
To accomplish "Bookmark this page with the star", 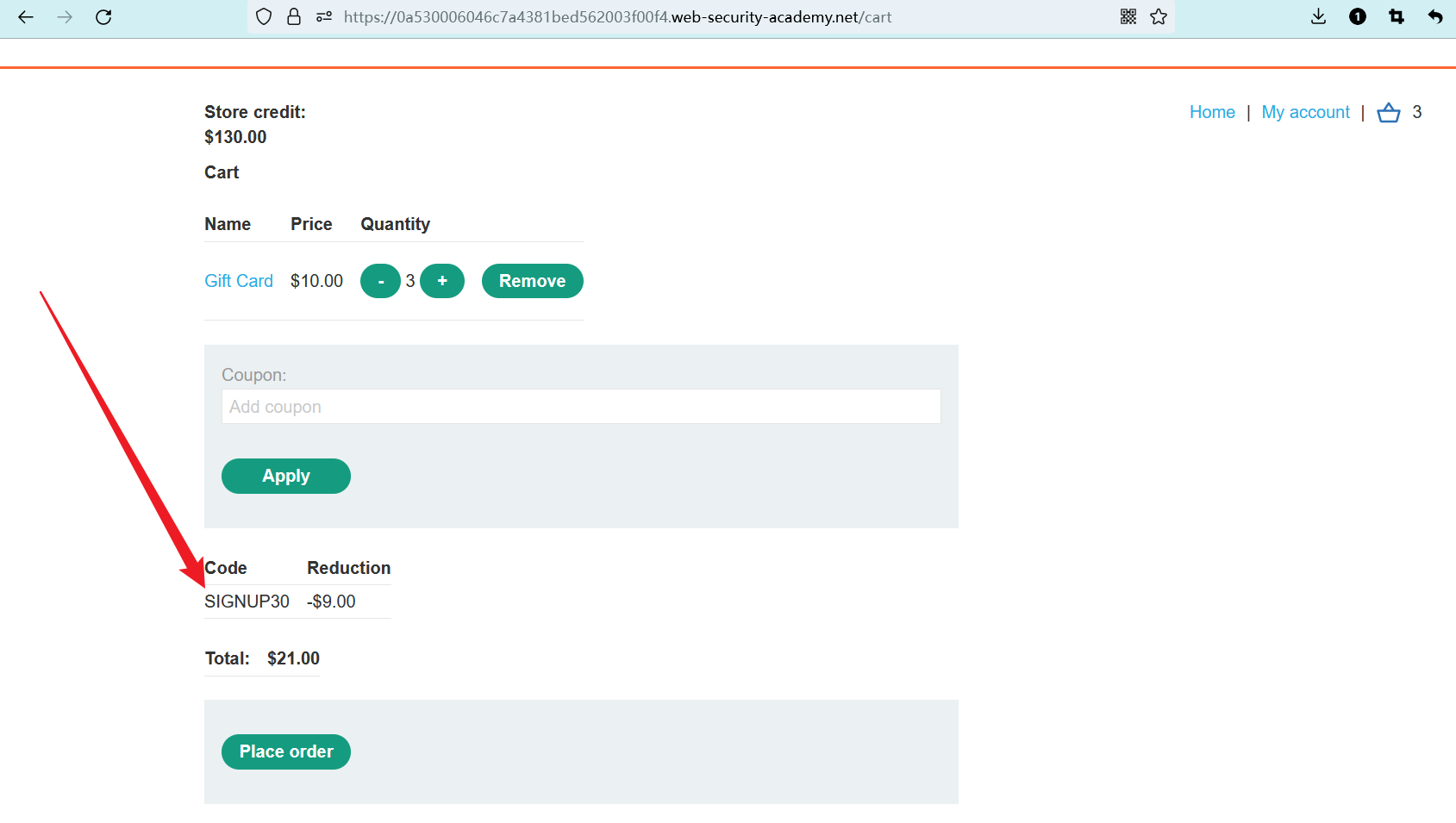I will [x=1159, y=16].
